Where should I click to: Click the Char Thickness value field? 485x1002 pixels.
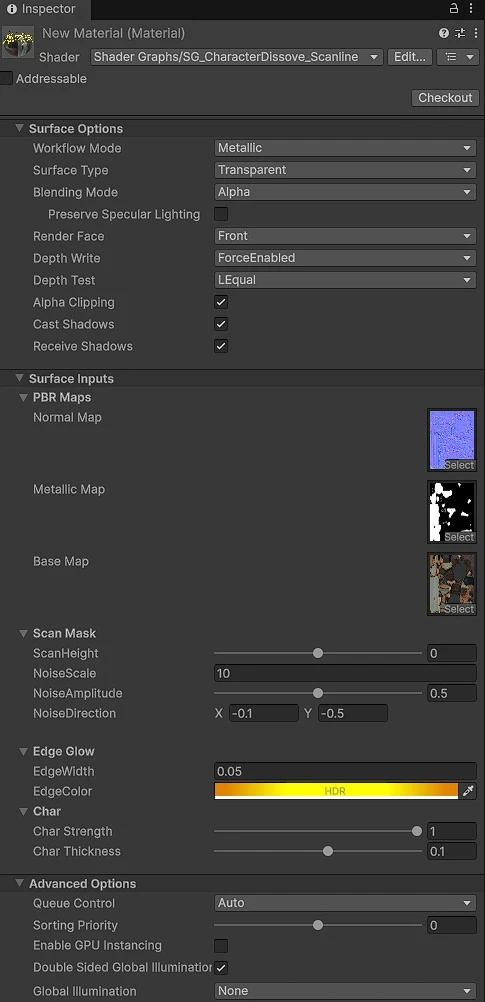(452, 851)
